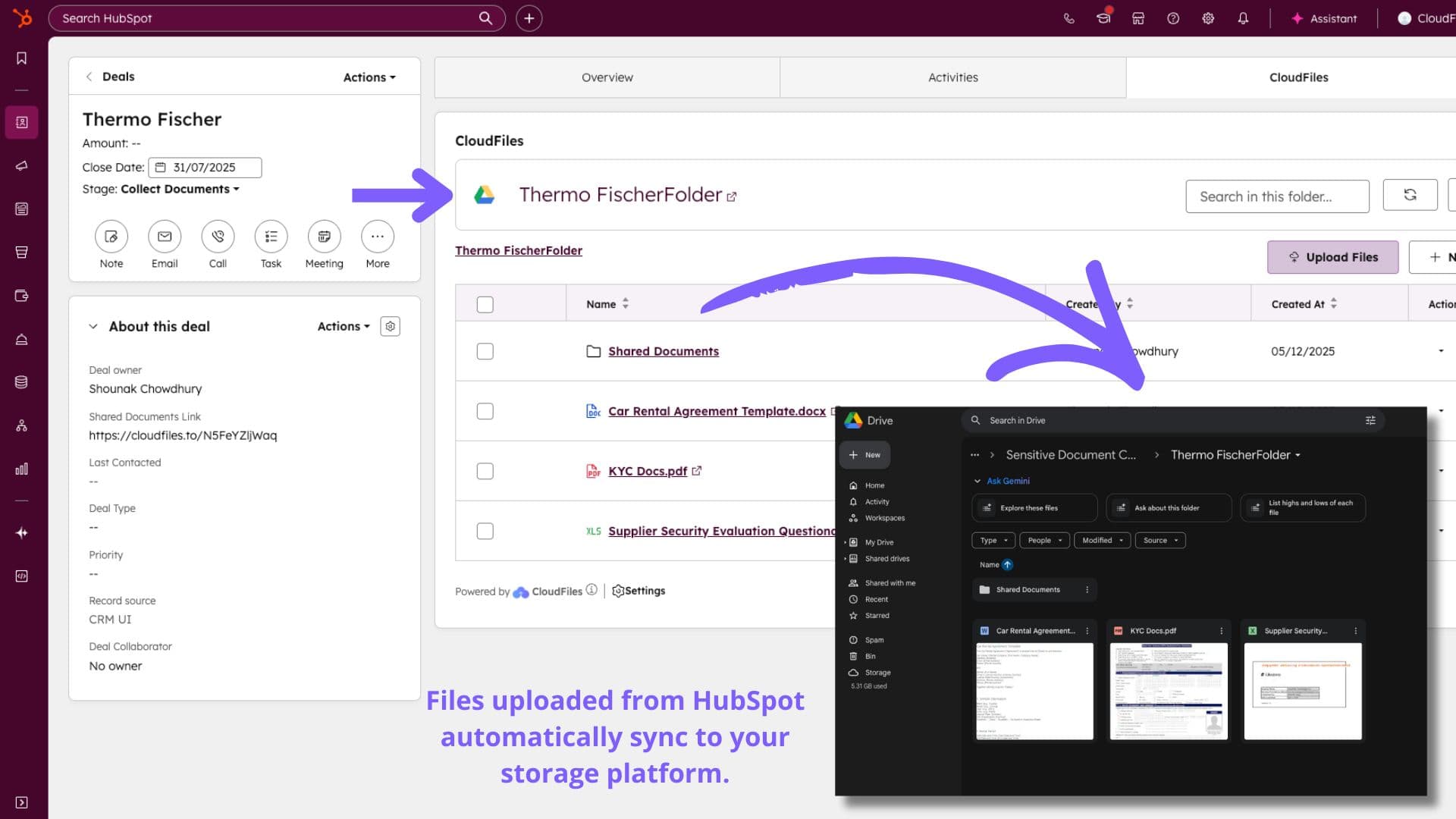This screenshot has height=819, width=1456.
Task: Create a note using the Note icon
Action: 111,237
